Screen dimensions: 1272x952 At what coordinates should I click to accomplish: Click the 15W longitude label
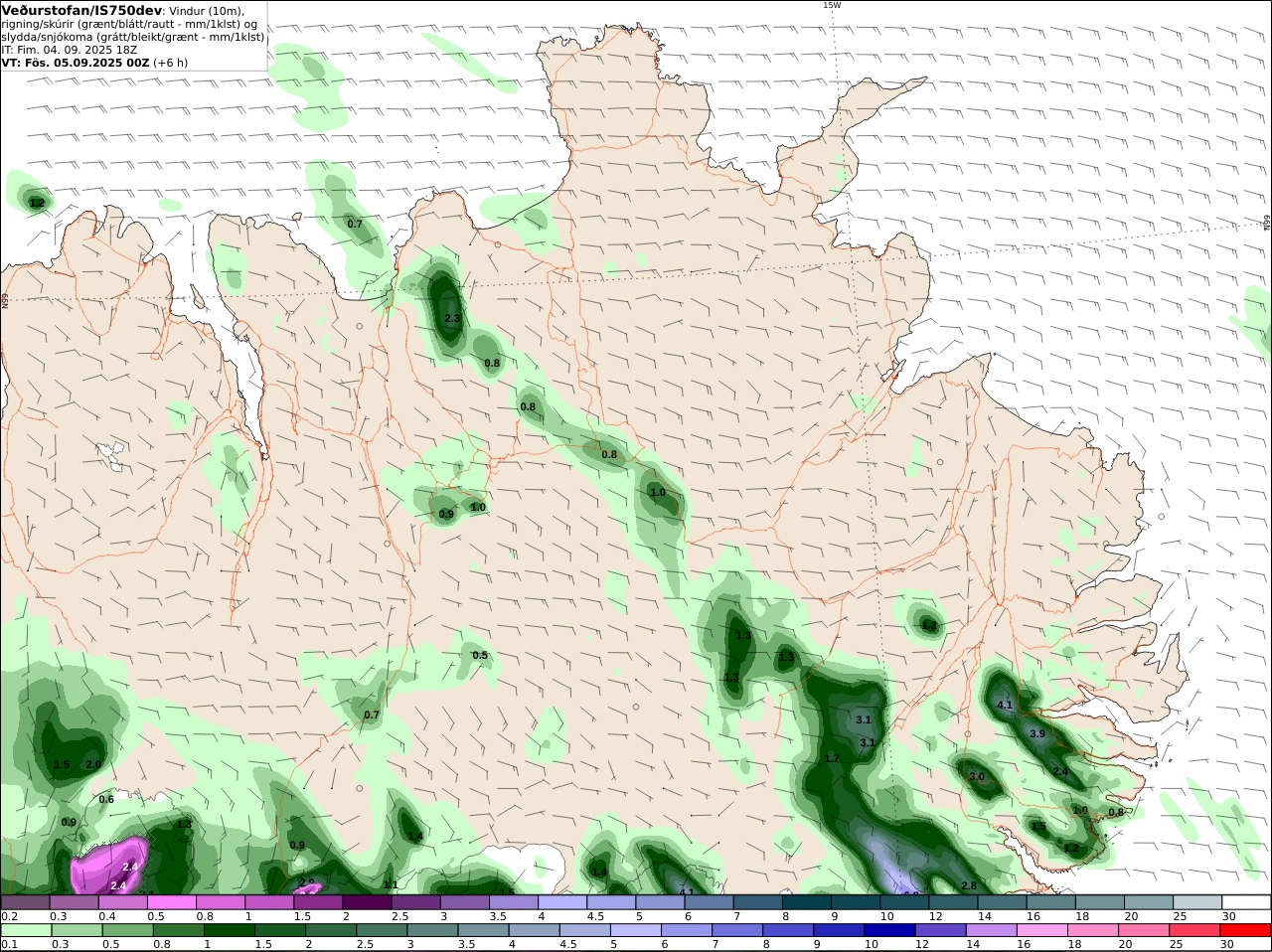(x=832, y=5)
